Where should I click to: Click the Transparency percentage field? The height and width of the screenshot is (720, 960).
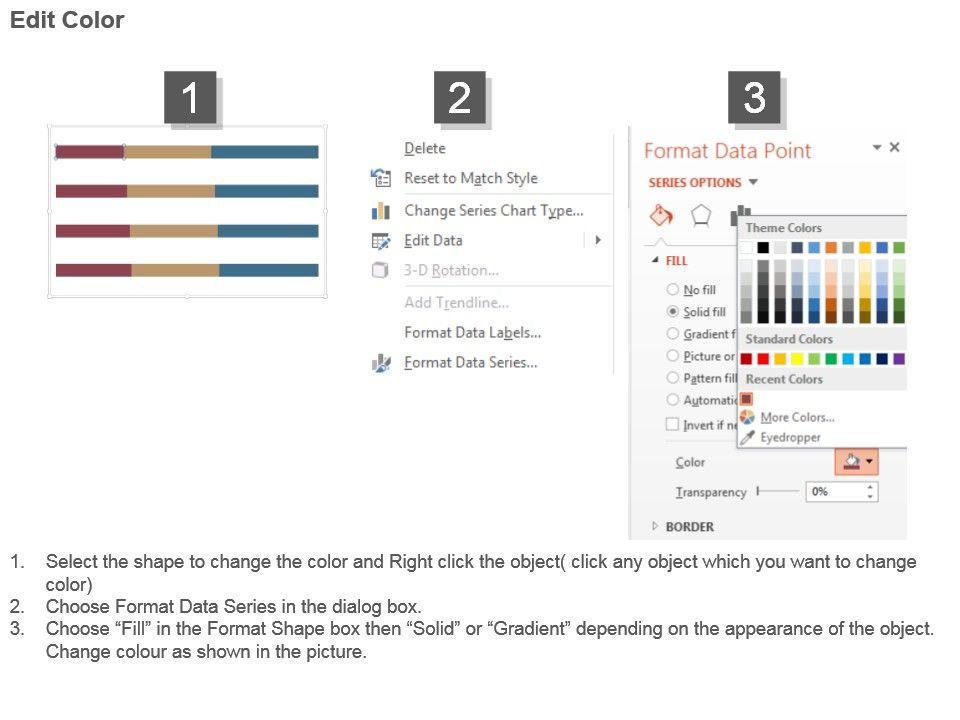pyautogui.click(x=833, y=492)
